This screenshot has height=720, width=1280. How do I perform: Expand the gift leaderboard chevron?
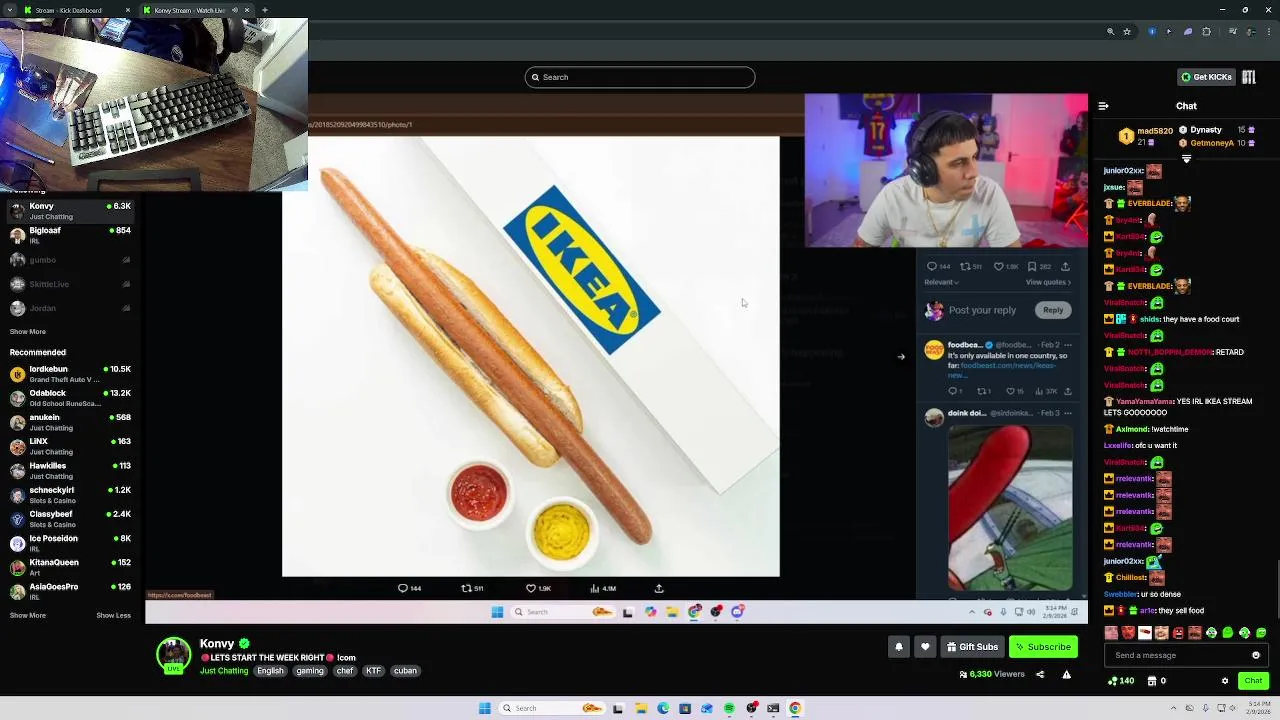tap(1187, 159)
